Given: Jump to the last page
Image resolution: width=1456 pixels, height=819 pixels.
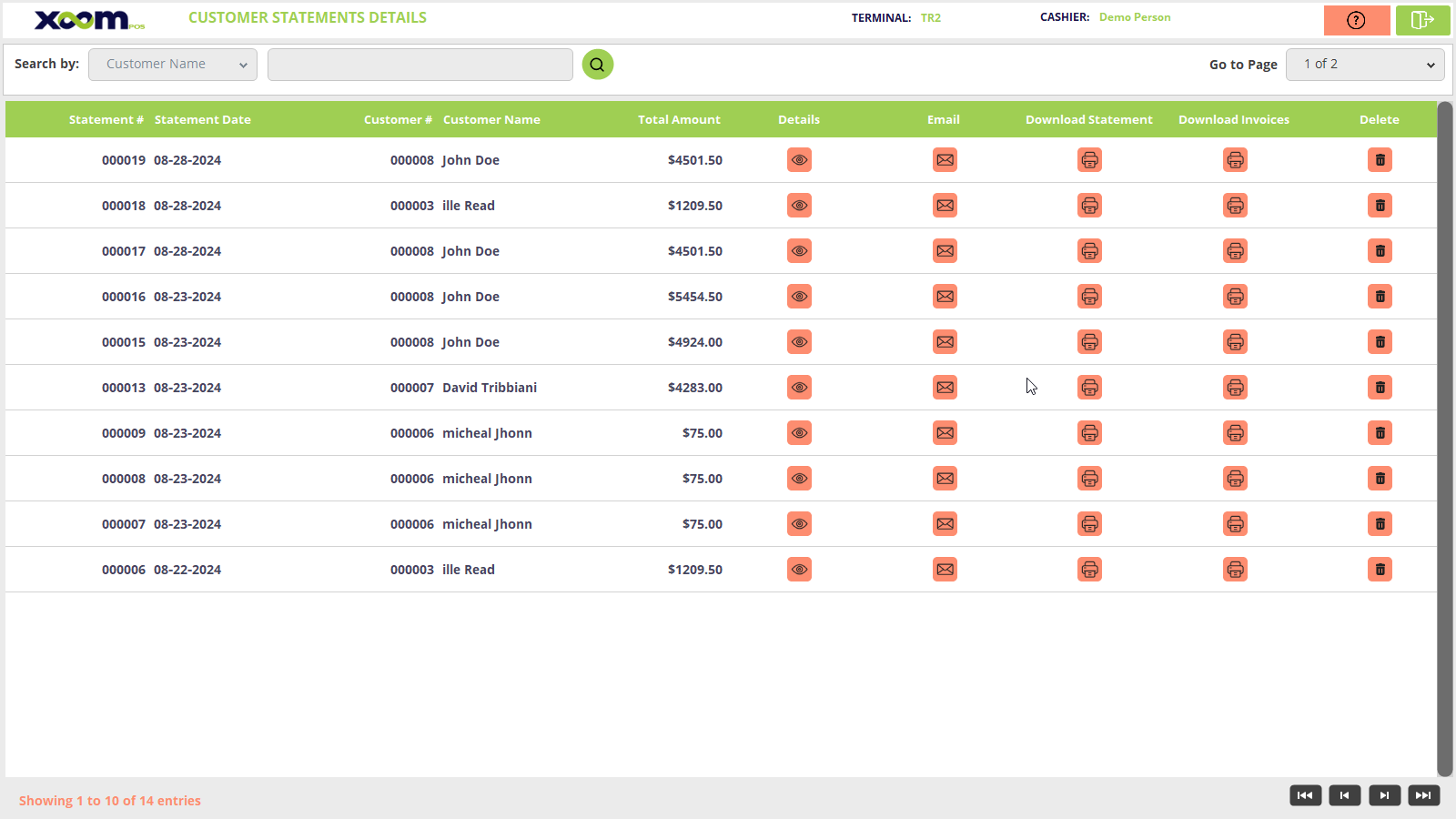Looking at the screenshot, I should tap(1423, 795).
